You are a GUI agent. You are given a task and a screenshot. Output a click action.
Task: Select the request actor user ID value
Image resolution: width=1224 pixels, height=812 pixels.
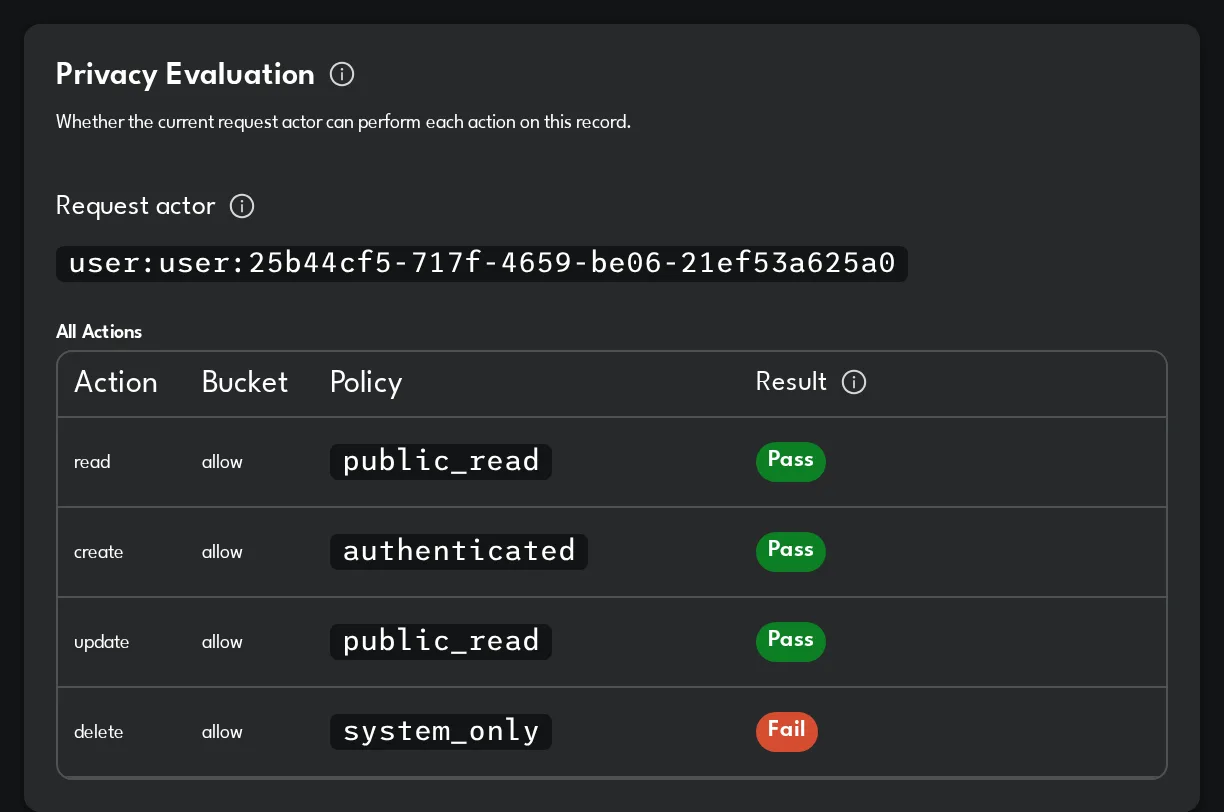coord(482,264)
